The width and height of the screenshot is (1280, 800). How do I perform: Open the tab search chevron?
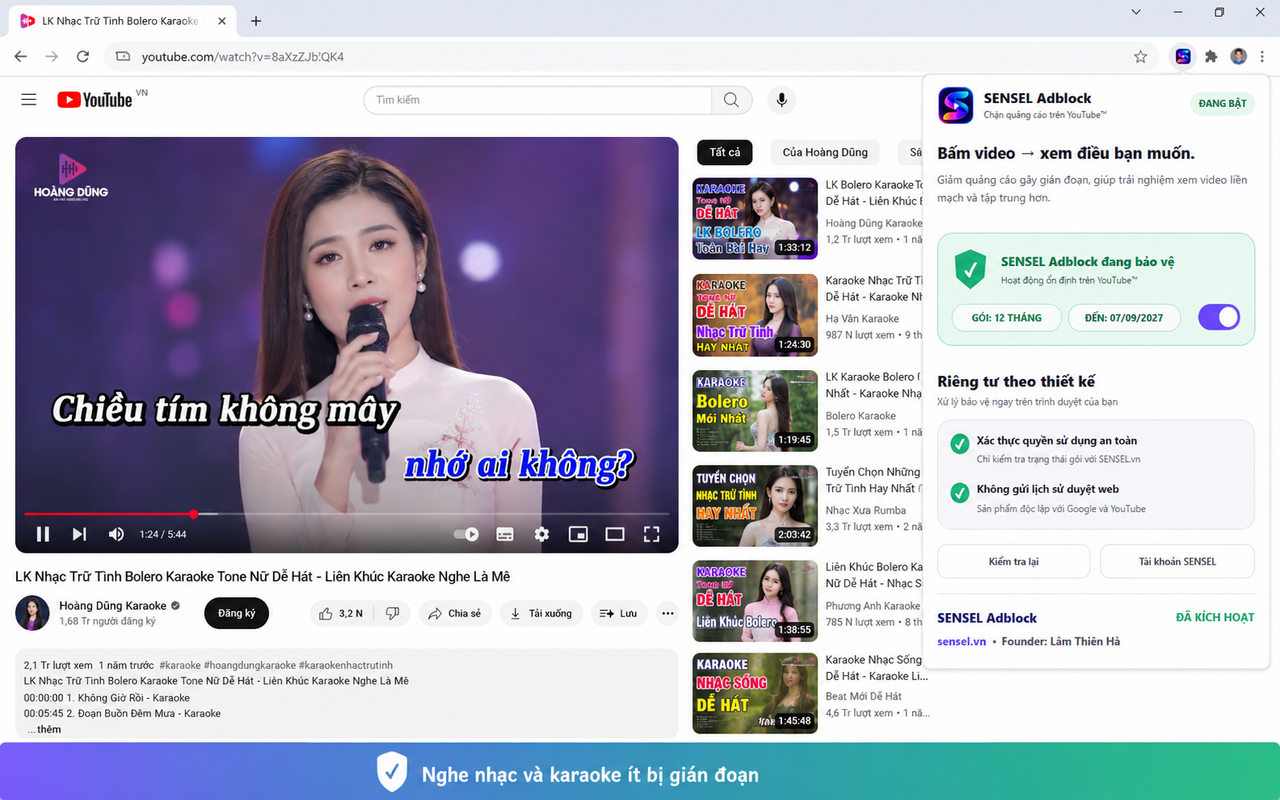pyautogui.click(x=1136, y=12)
